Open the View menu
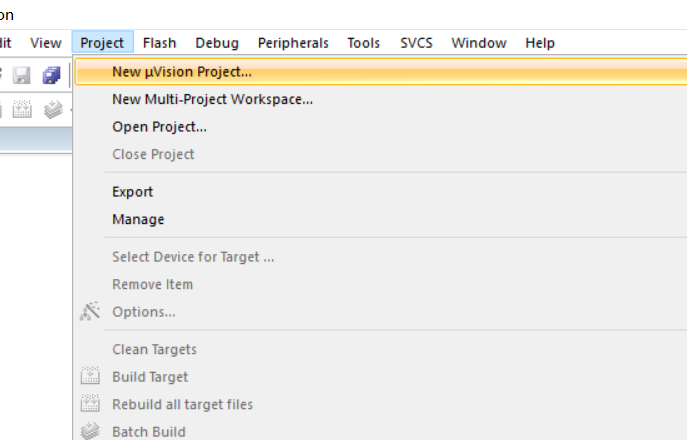Image resolution: width=687 pixels, height=440 pixels. pos(46,43)
